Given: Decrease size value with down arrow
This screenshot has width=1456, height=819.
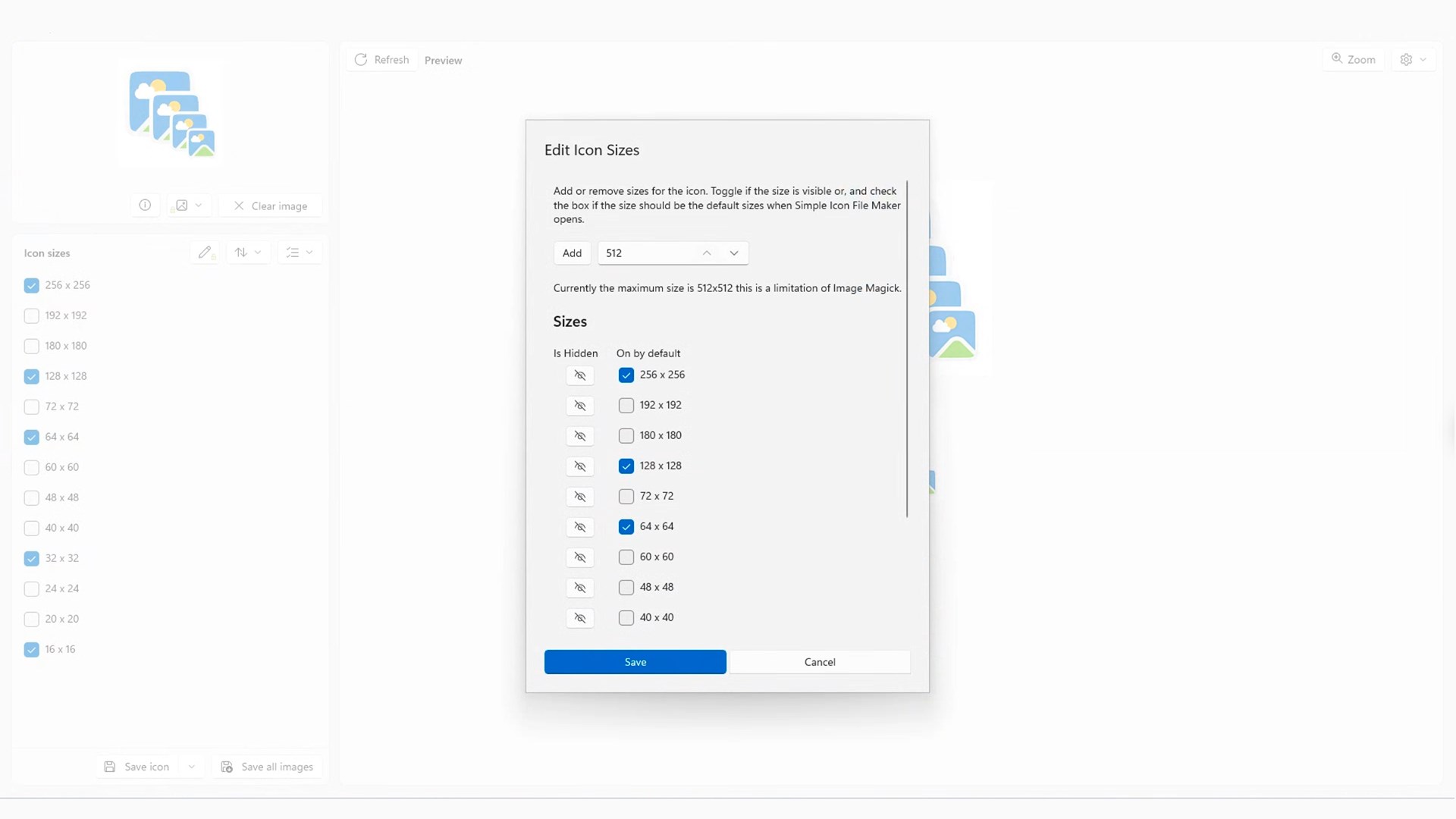Looking at the screenshot, I should point(734,253).
